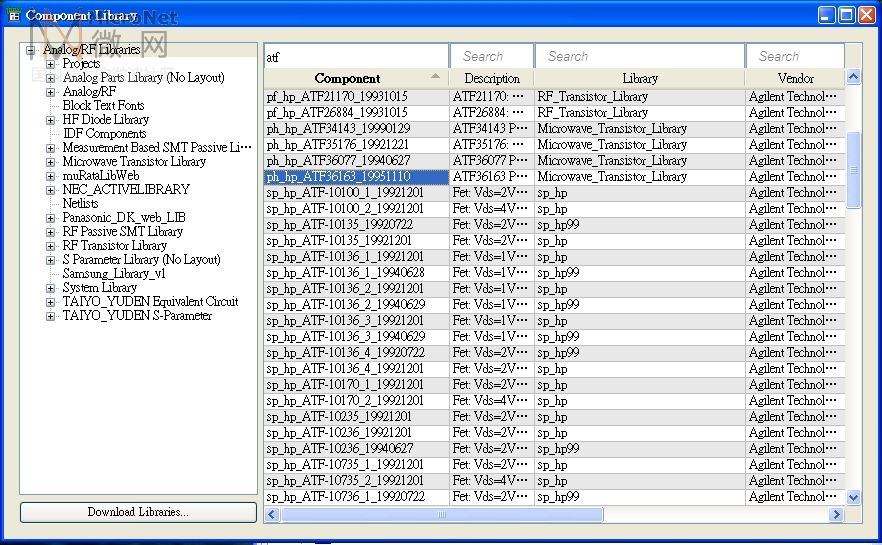The image size is (882, 545).
Task: Sort by the Component column header
Action: coord(356,79)
